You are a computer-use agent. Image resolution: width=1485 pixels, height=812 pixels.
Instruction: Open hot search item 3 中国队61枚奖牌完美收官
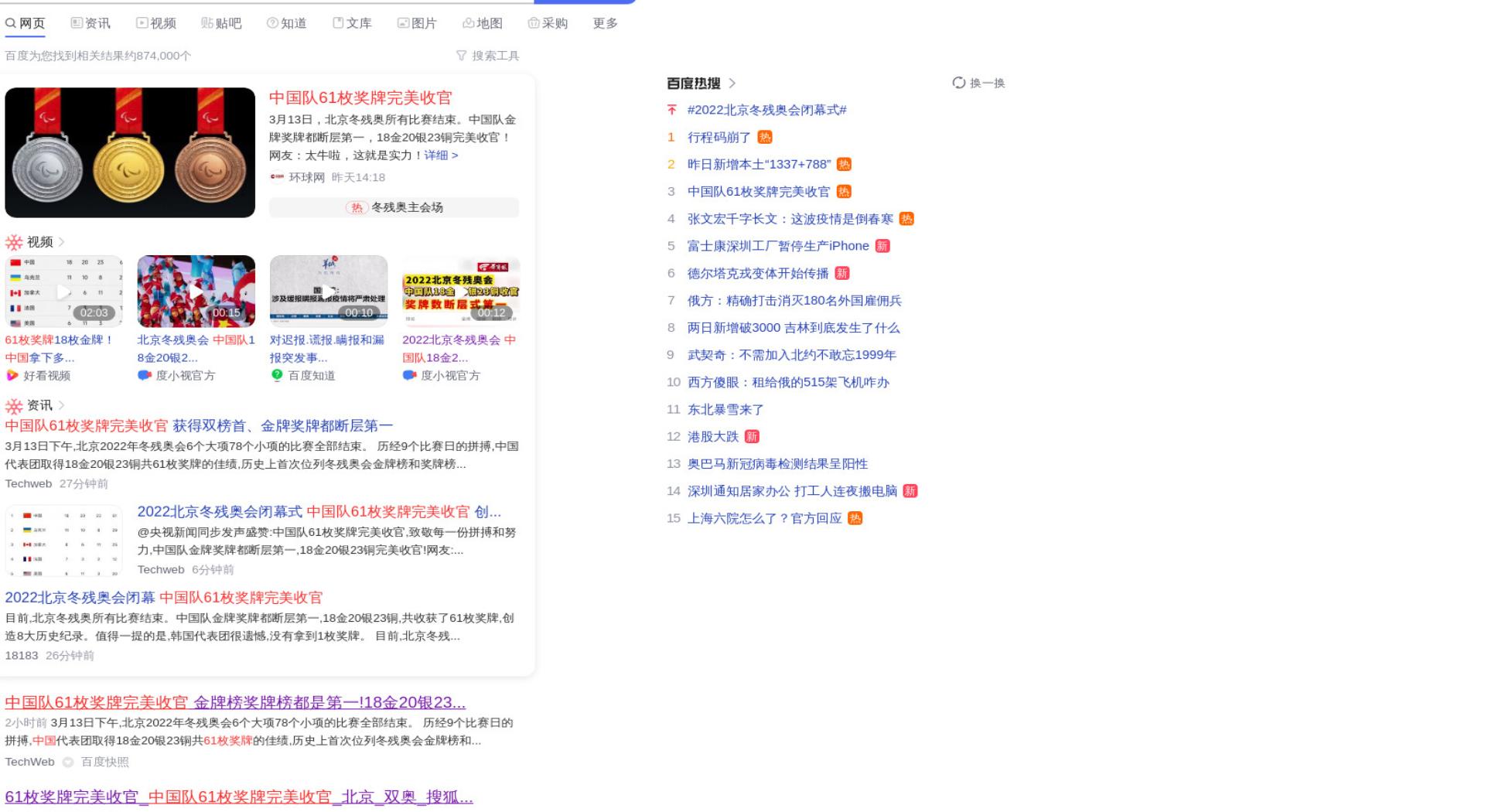point(759,192)
